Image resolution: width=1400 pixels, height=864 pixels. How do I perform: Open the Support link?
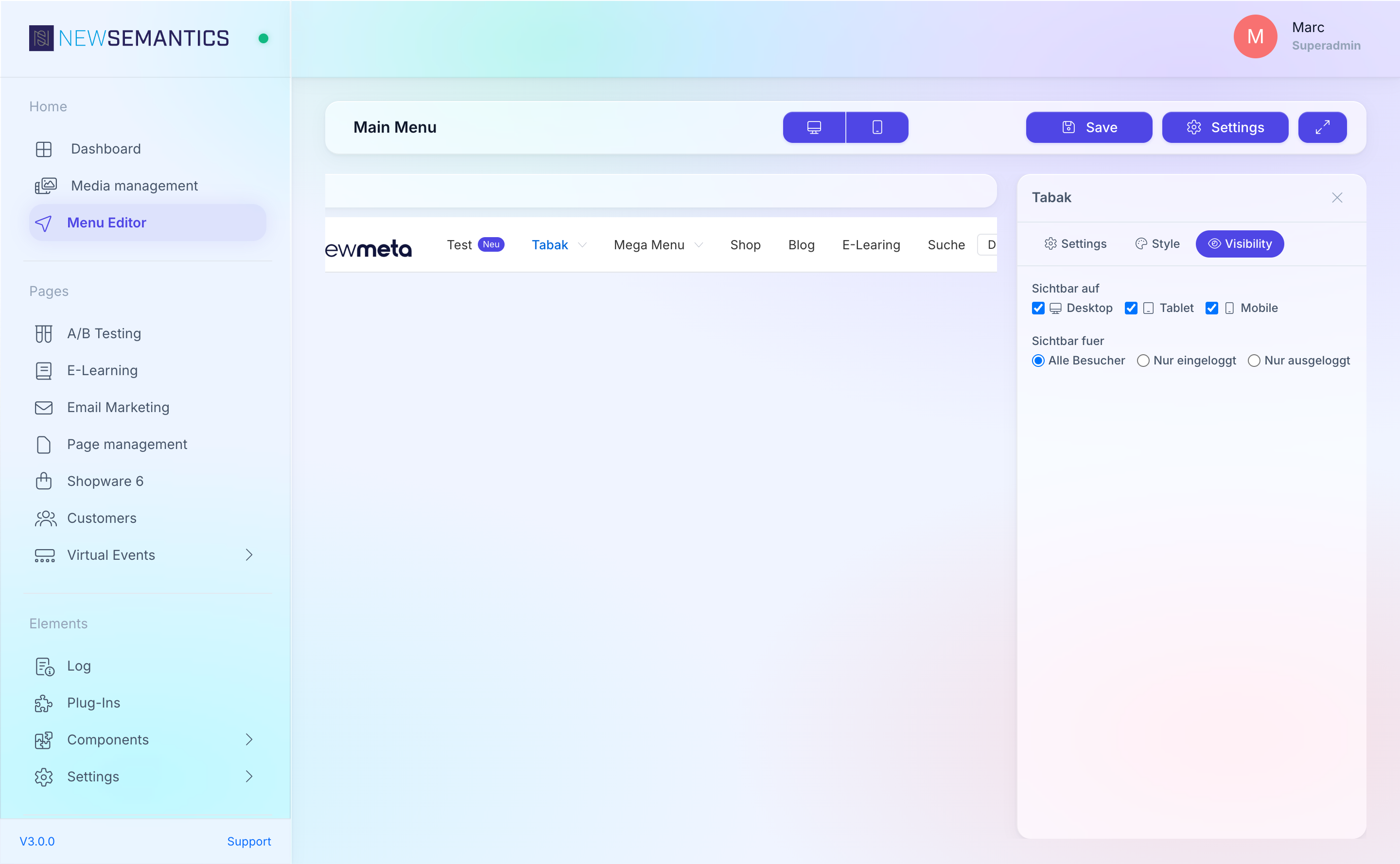[249, 842]
